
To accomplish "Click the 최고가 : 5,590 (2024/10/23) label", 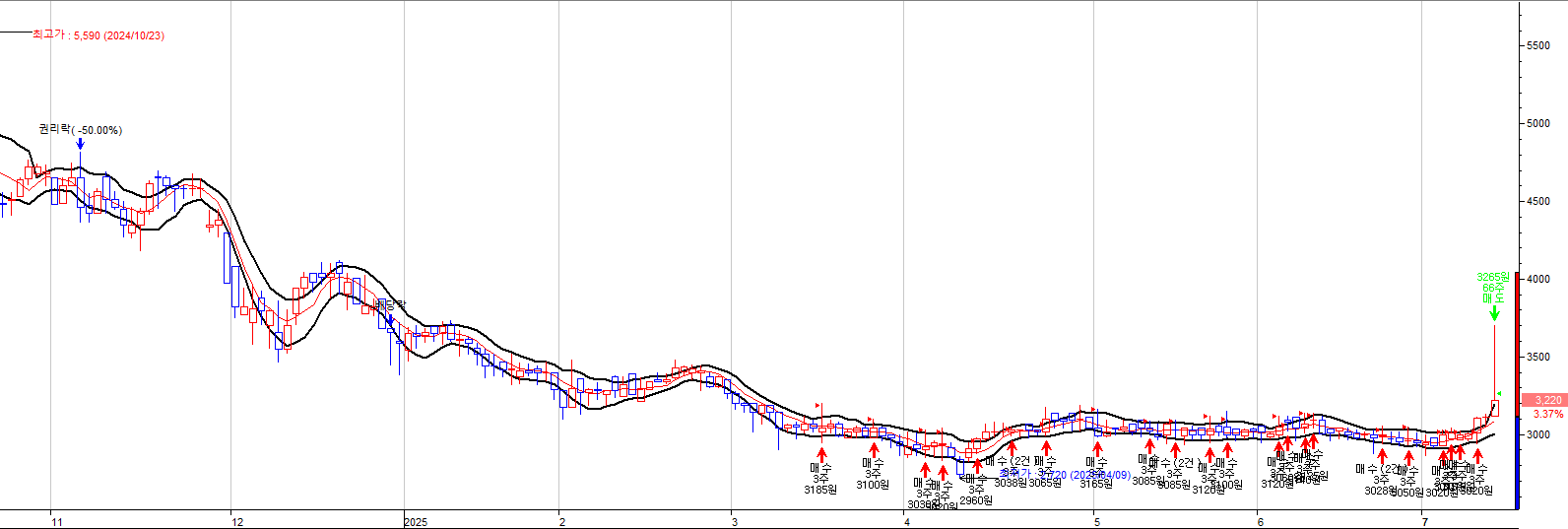I will 98,34.
